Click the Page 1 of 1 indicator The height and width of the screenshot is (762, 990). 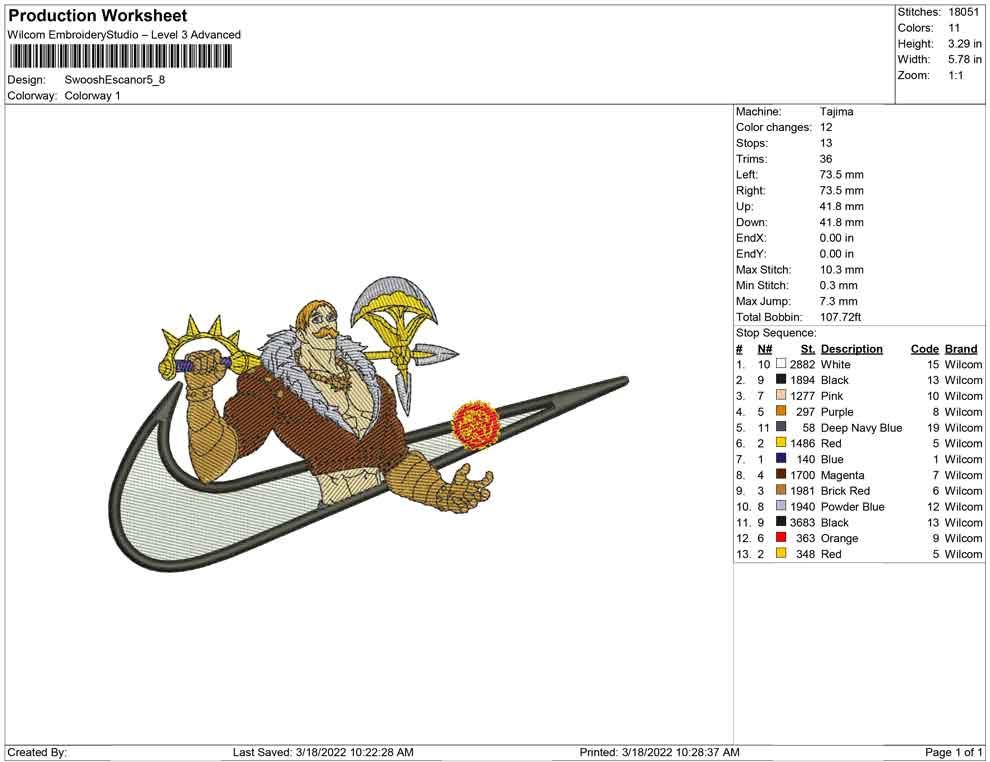click(953, 752)
